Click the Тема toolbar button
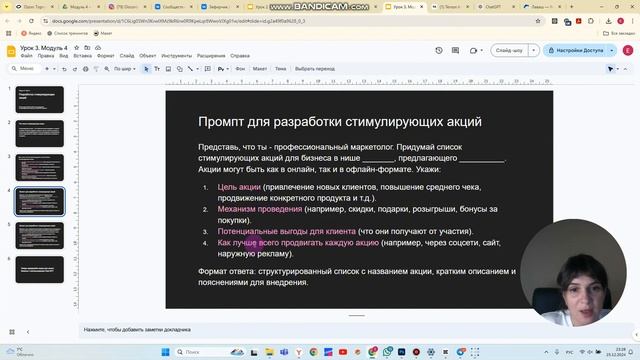 (x=280, y=69)
